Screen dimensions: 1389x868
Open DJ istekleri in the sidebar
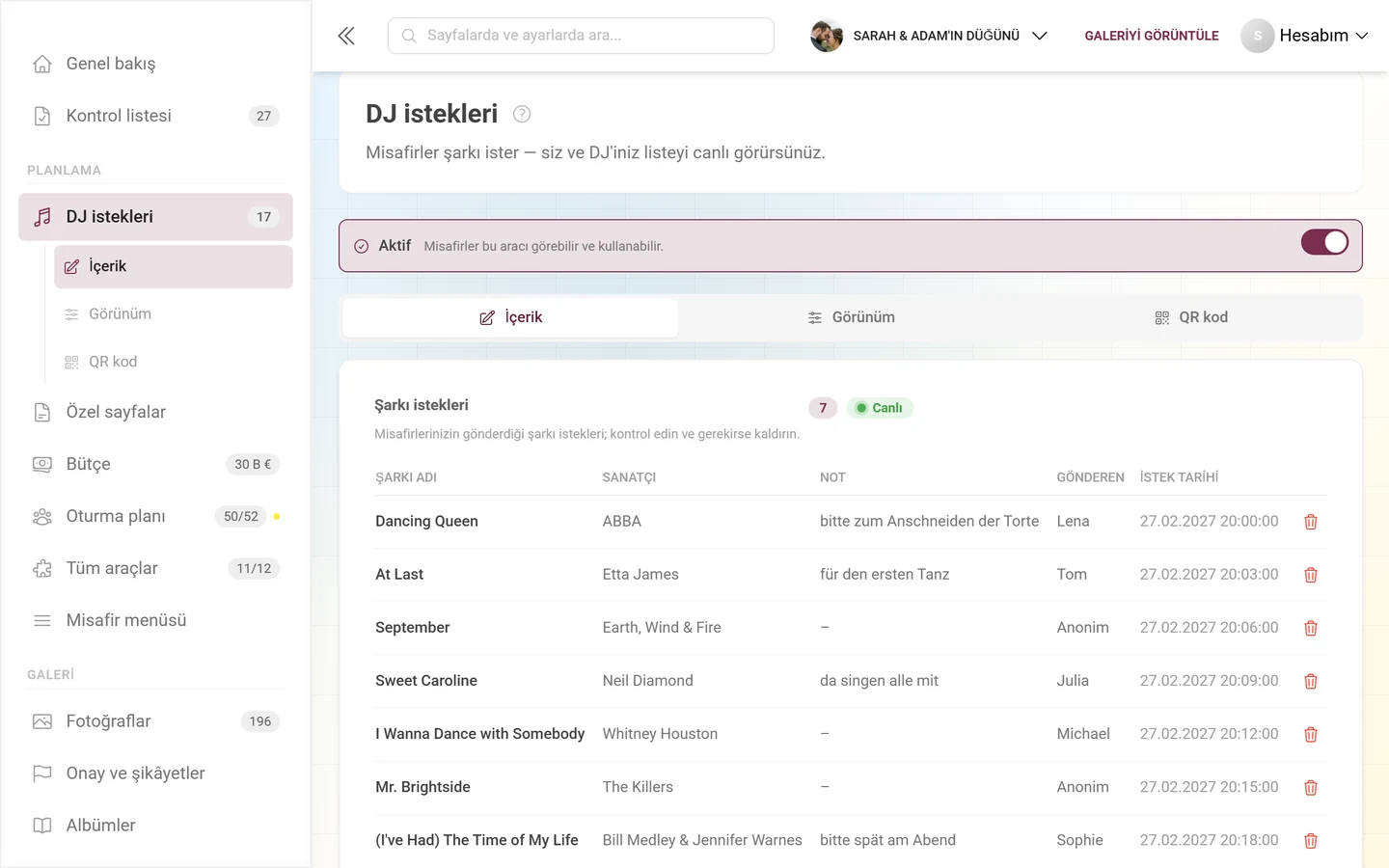tap(155, 217)
